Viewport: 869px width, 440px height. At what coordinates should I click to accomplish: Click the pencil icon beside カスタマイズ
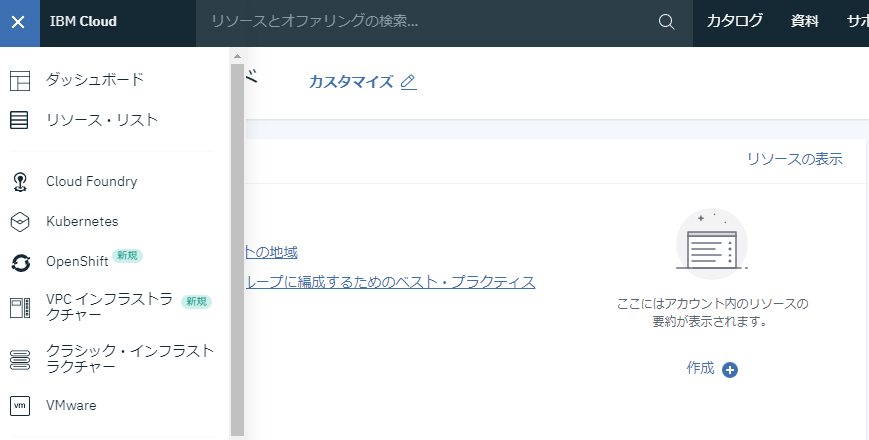coord(408,82)
